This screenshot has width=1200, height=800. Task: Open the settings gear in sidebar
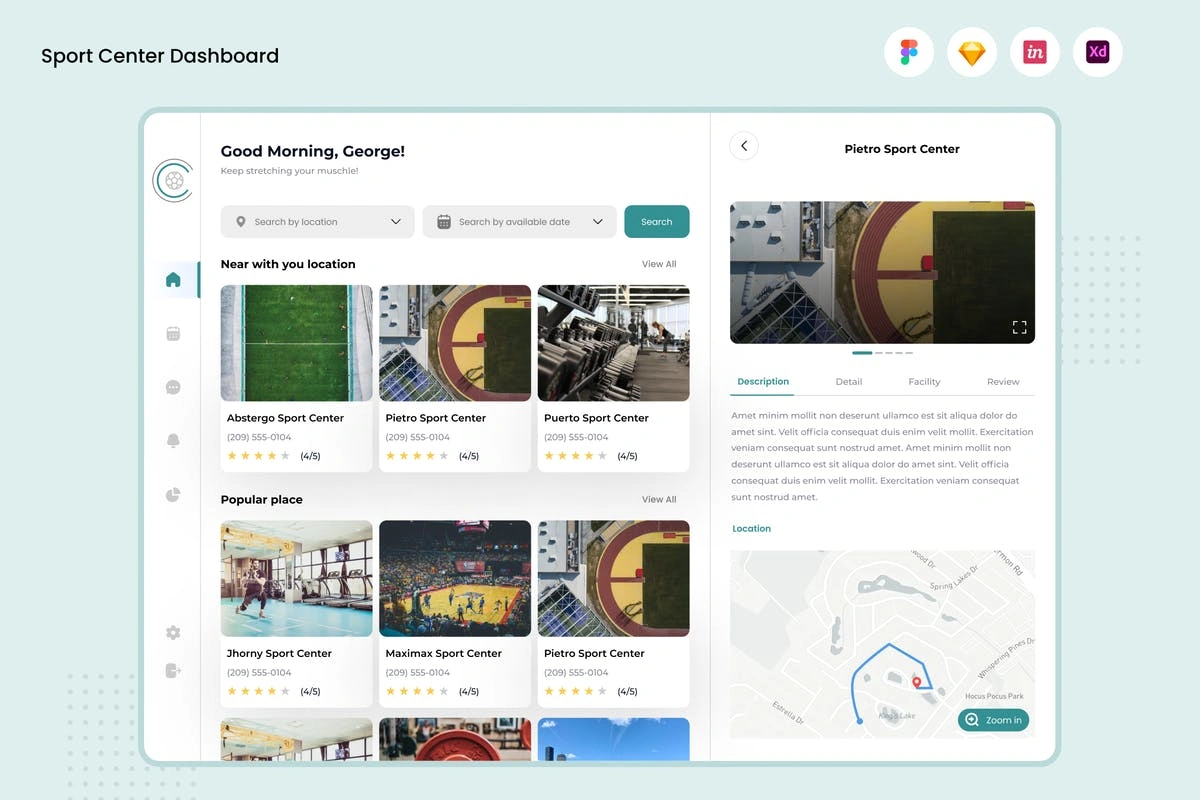pos(173,632)
